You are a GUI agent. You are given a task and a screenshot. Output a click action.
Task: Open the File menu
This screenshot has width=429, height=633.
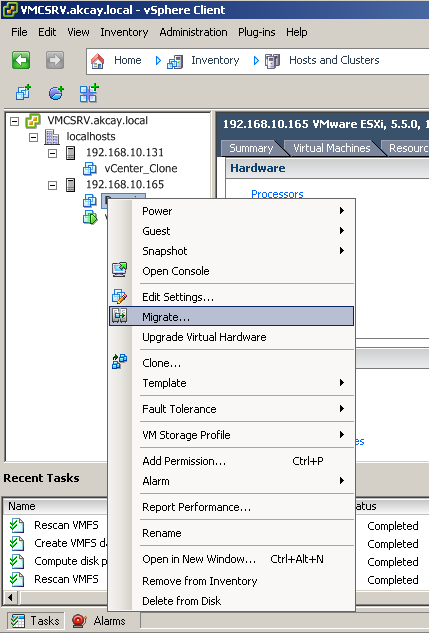click(x=19, y=32)
